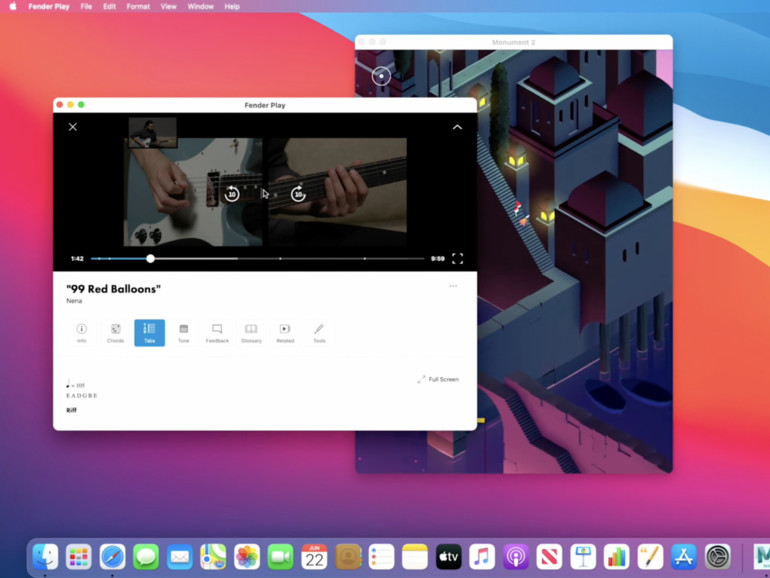
Task: Open the Help menu
Action: (x=232, y=6)
